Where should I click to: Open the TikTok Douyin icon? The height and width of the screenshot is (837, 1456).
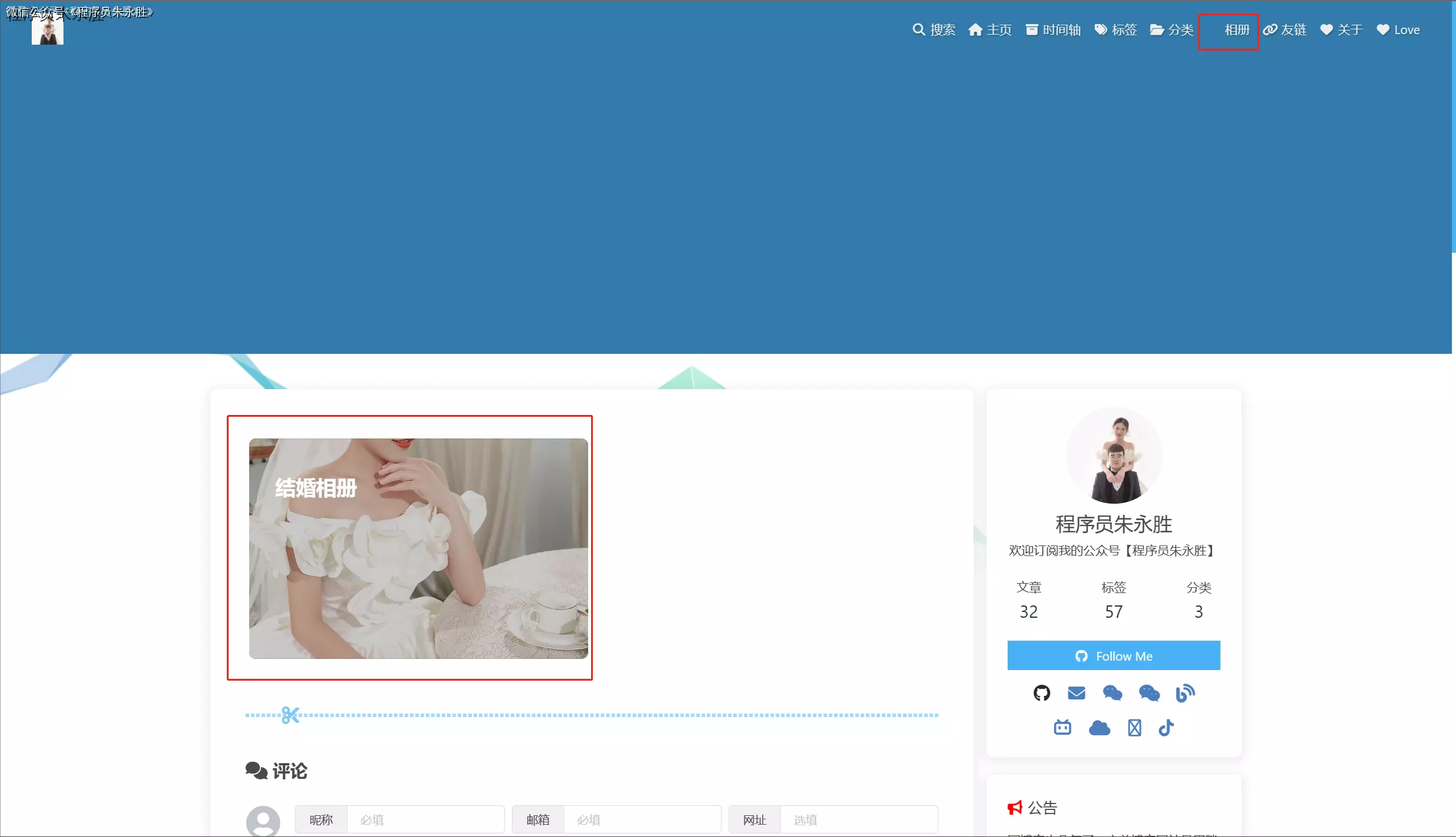(x=1166, y=728)
